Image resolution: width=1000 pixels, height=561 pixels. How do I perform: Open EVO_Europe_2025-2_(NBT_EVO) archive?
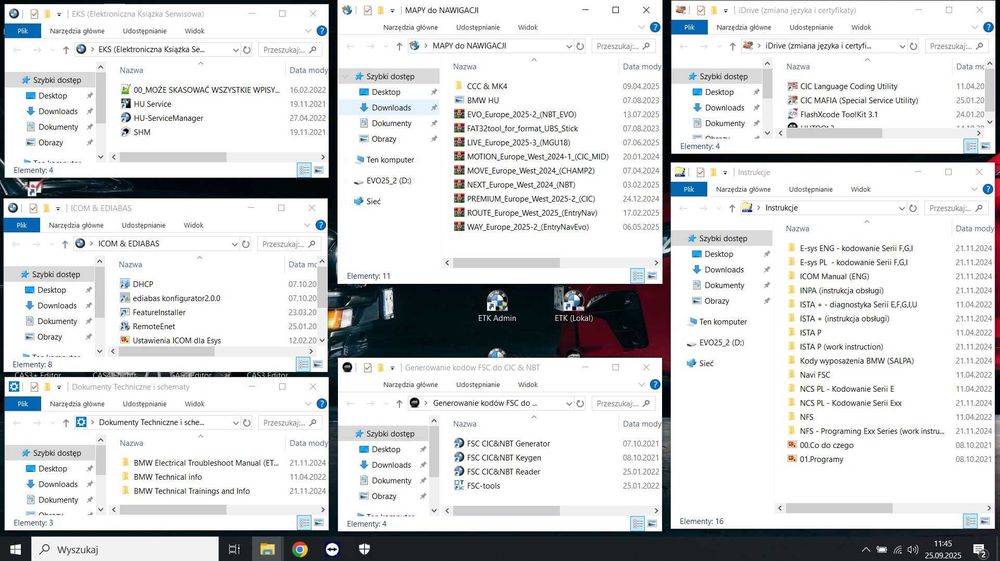[521, 114]
